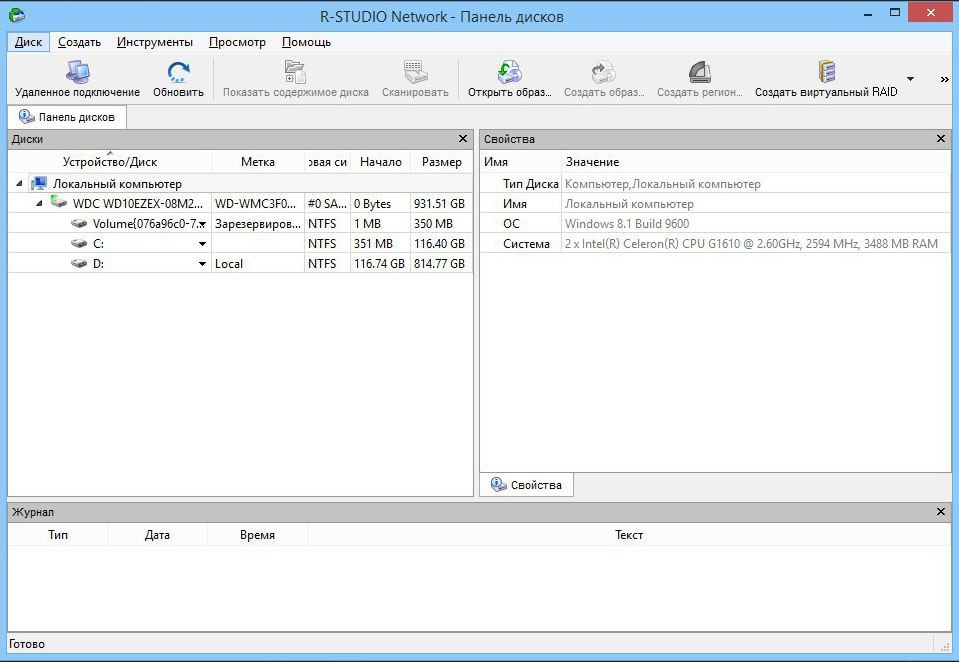Close the Свойства panel

tap(941, 139)
